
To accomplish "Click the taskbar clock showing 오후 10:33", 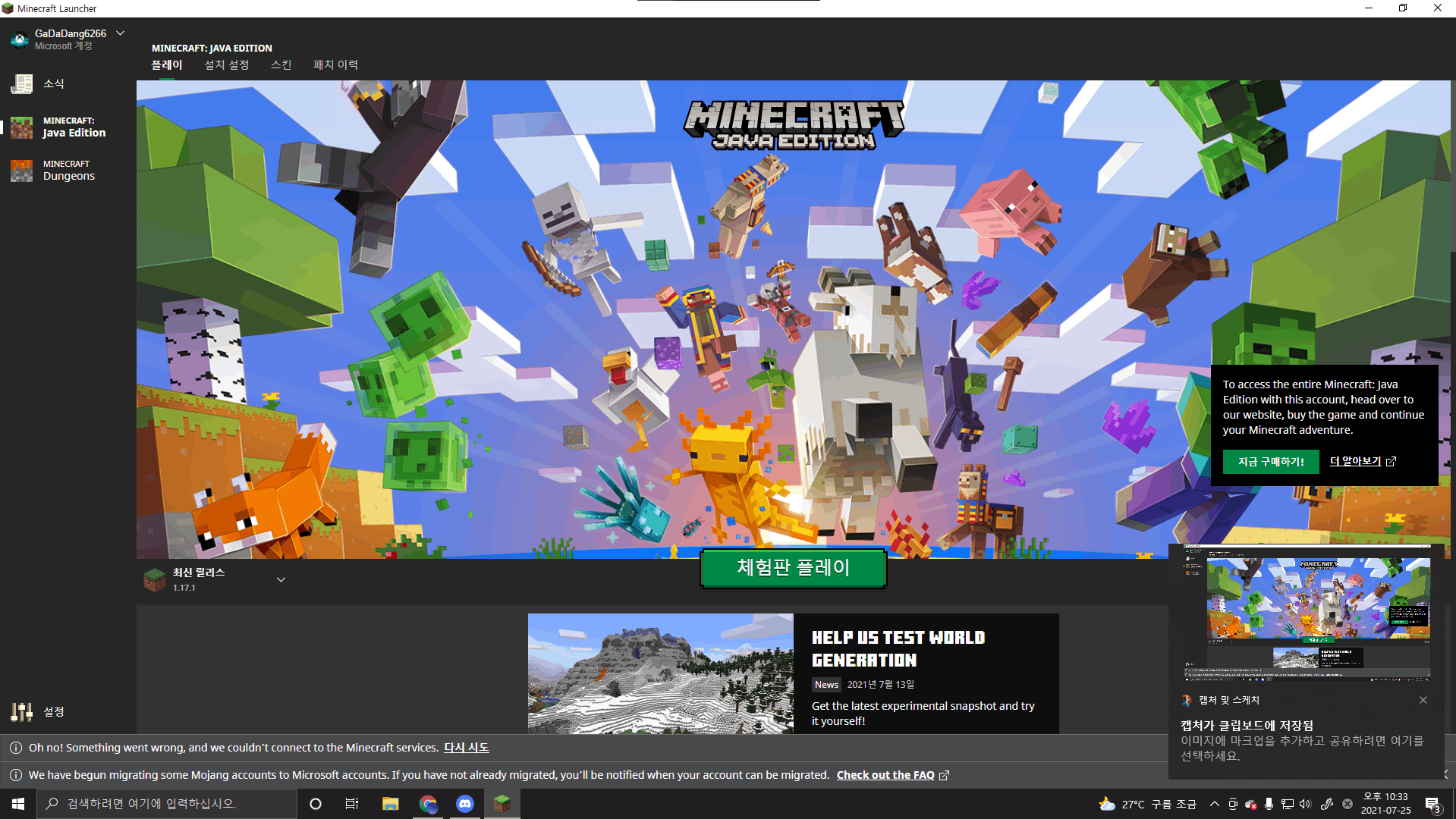I will [1385, 804].
